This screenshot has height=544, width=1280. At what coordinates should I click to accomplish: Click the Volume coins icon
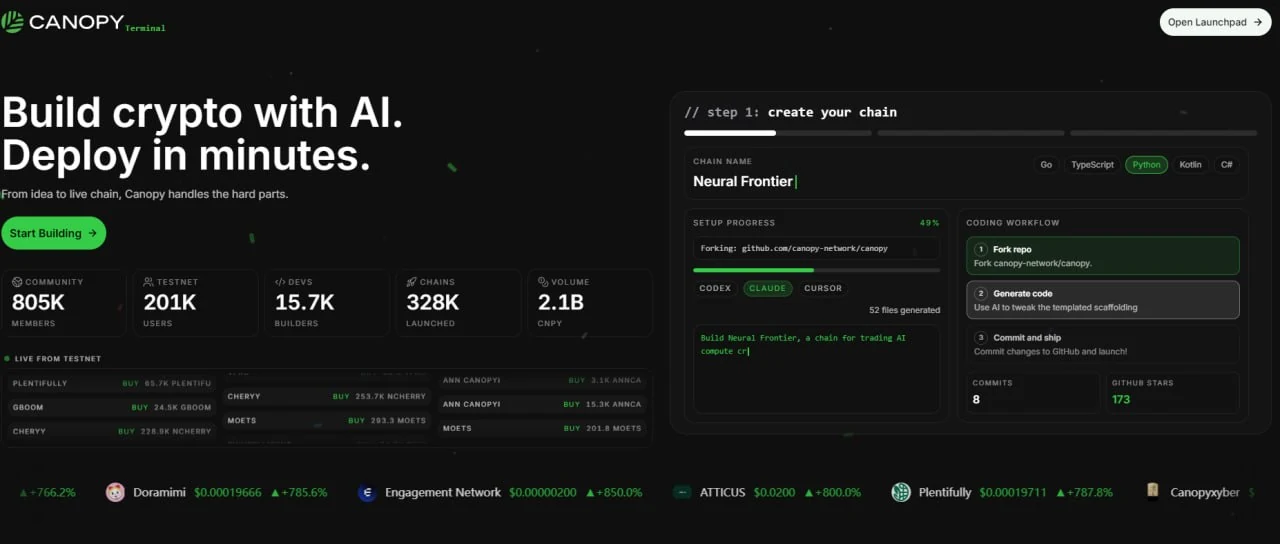click(543, 282)
